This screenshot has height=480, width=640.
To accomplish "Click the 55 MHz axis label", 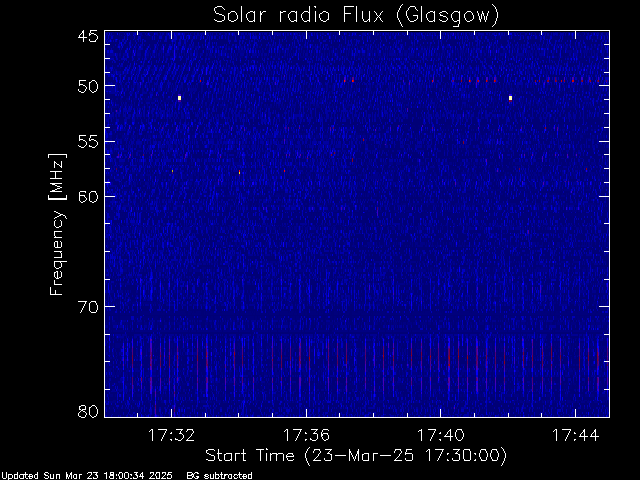I will coord(88,142).
